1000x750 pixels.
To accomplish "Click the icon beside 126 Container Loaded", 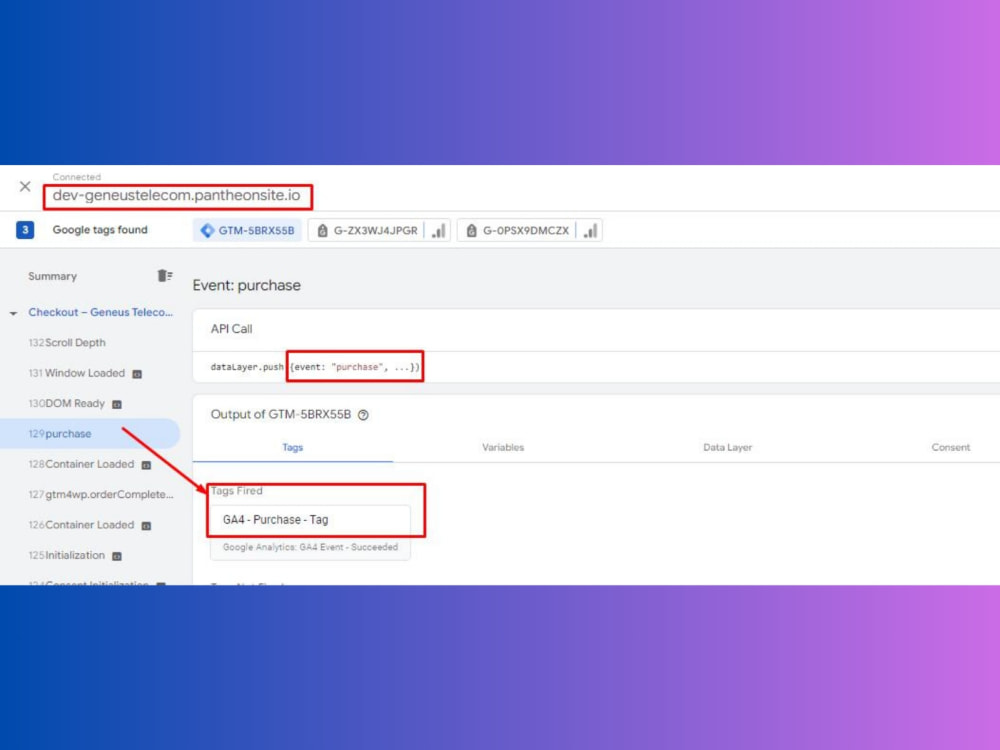I will click(146, 526).
